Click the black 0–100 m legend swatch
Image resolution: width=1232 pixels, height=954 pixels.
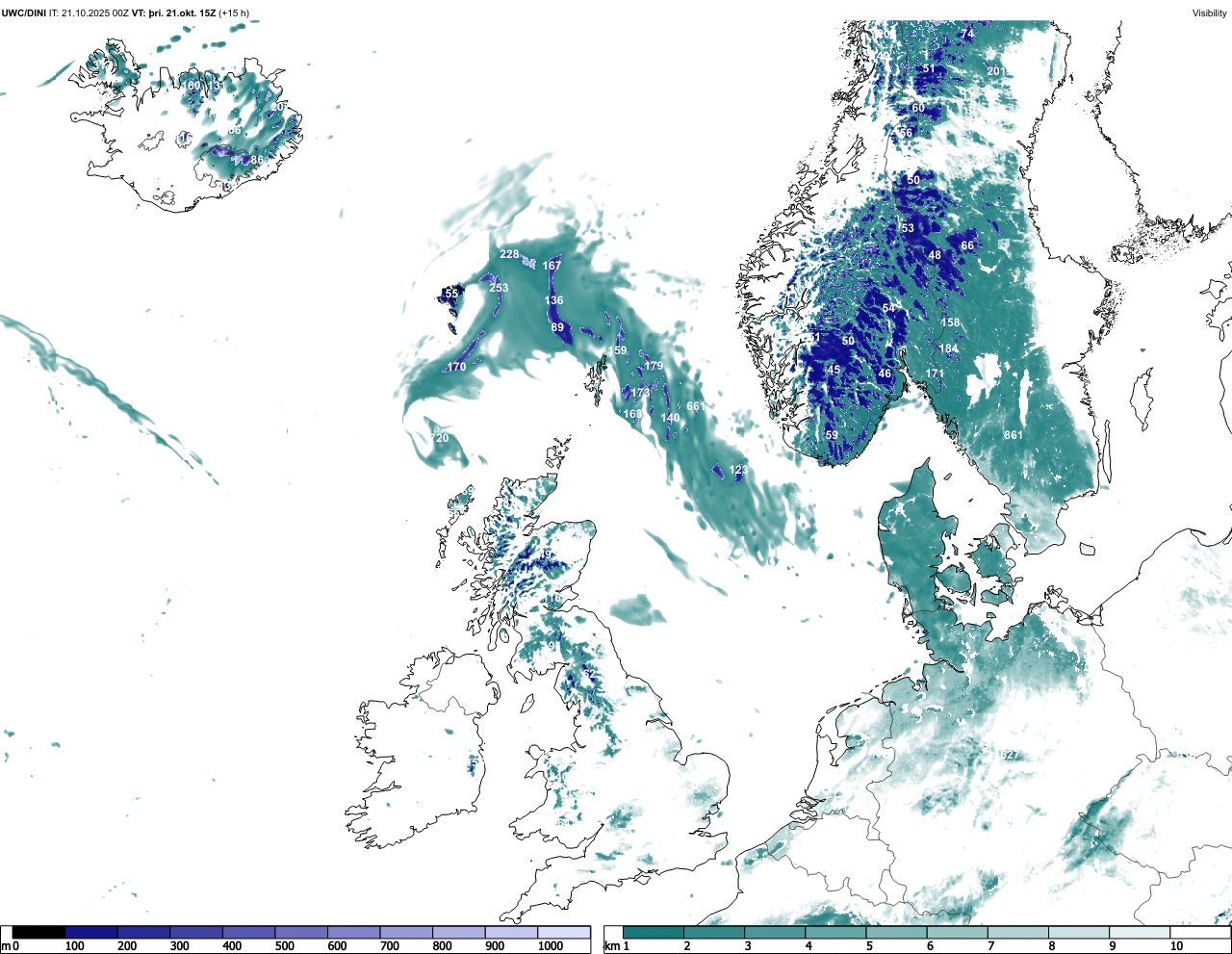click(x=38, y=933)
